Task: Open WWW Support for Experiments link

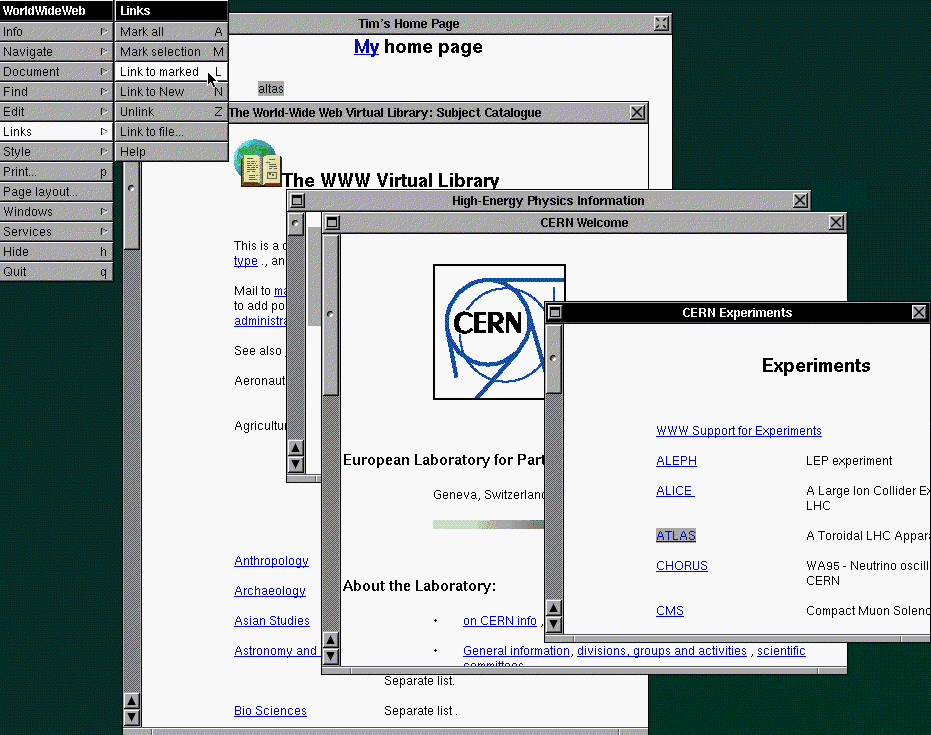Action: [x=739, y=430]
